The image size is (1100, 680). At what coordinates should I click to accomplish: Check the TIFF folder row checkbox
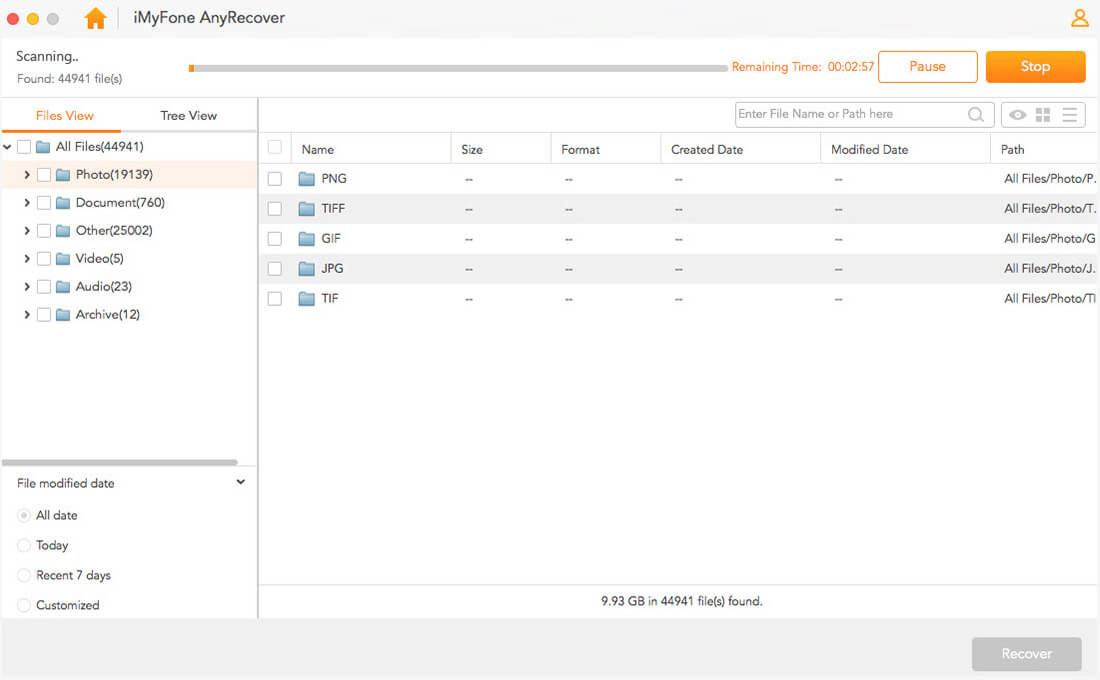(x=275, y=209)
